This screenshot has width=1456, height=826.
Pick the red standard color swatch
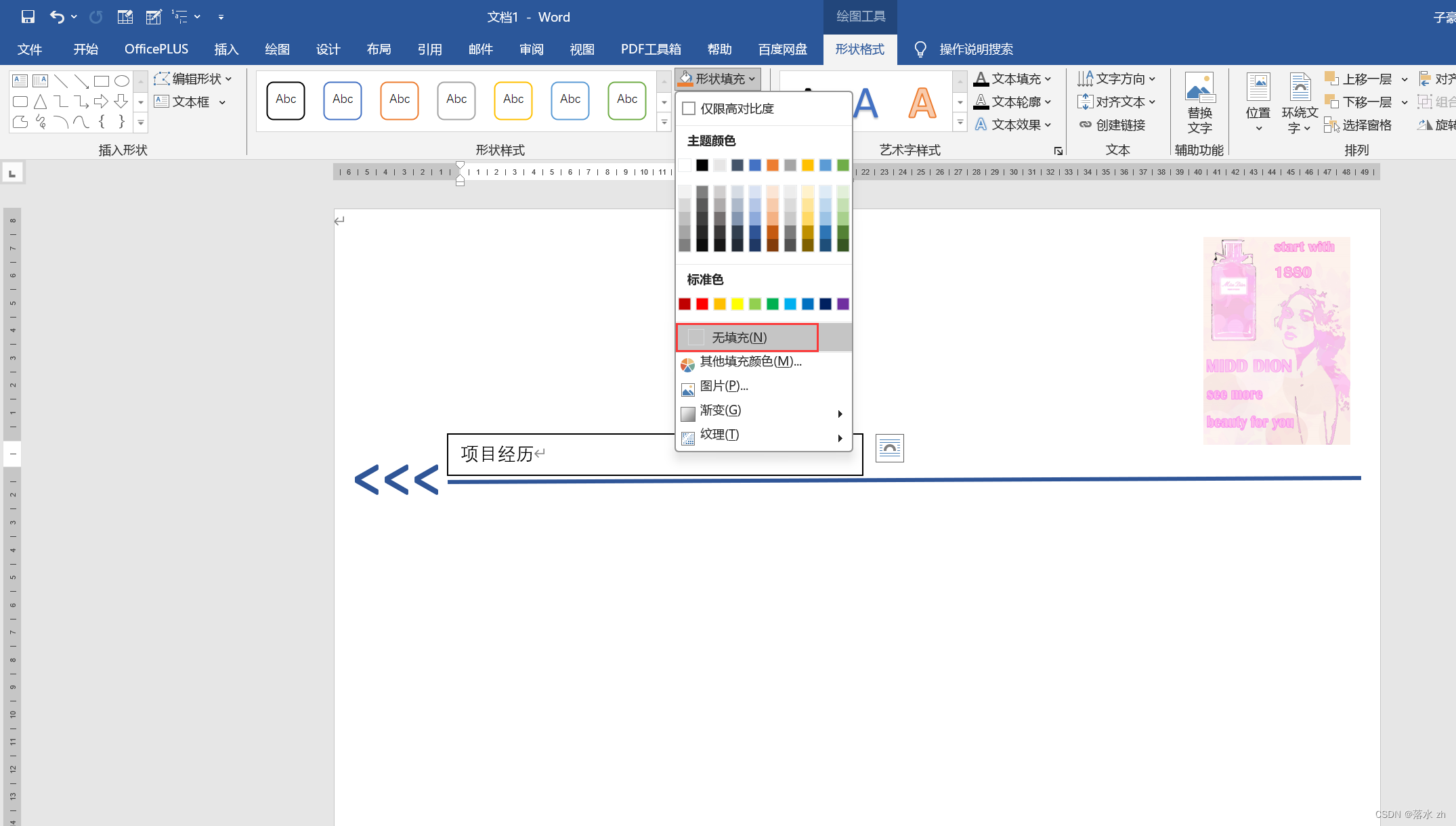[x=702, y=304]
